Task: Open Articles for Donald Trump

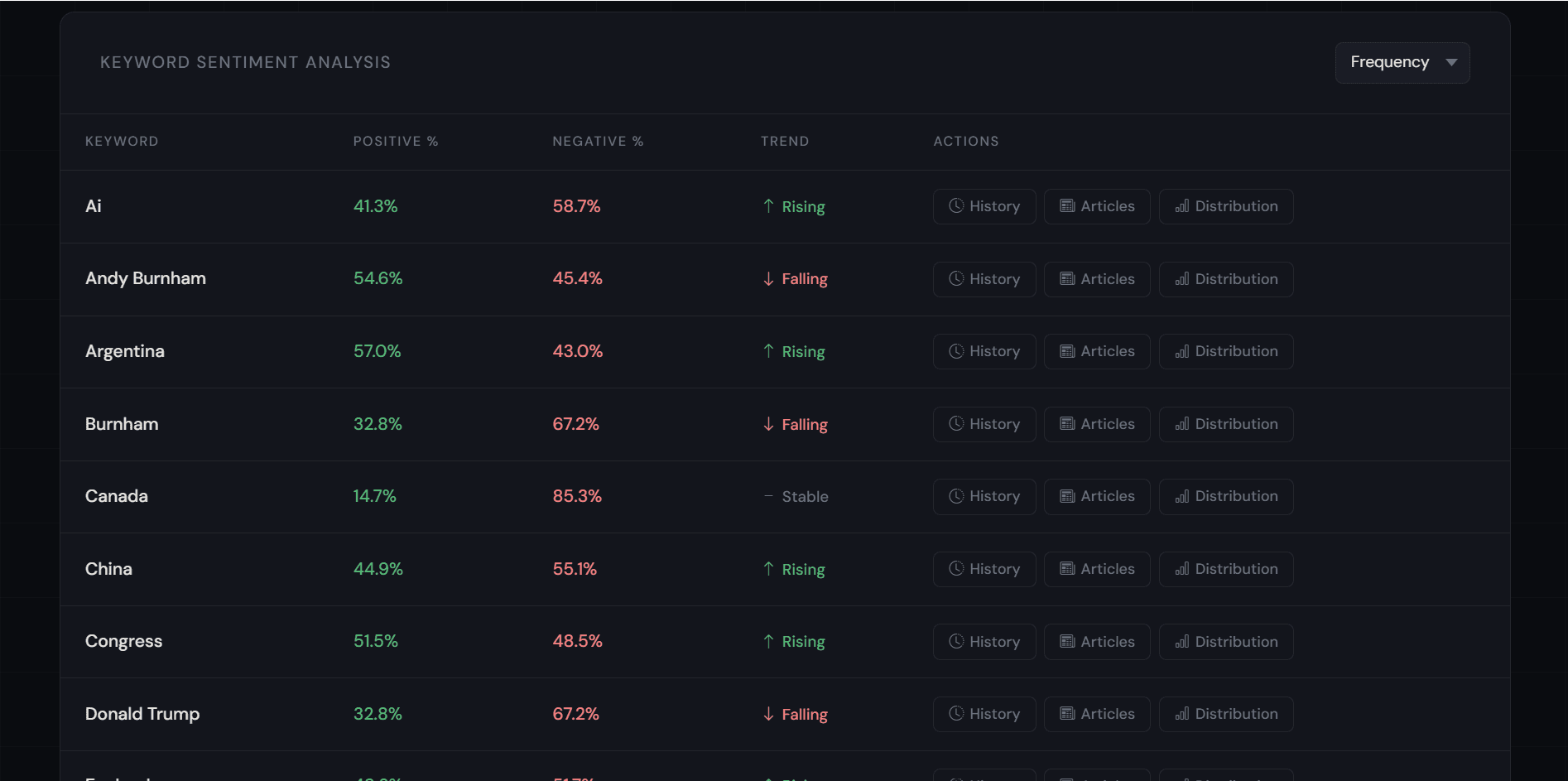Action: (1097, 714)
